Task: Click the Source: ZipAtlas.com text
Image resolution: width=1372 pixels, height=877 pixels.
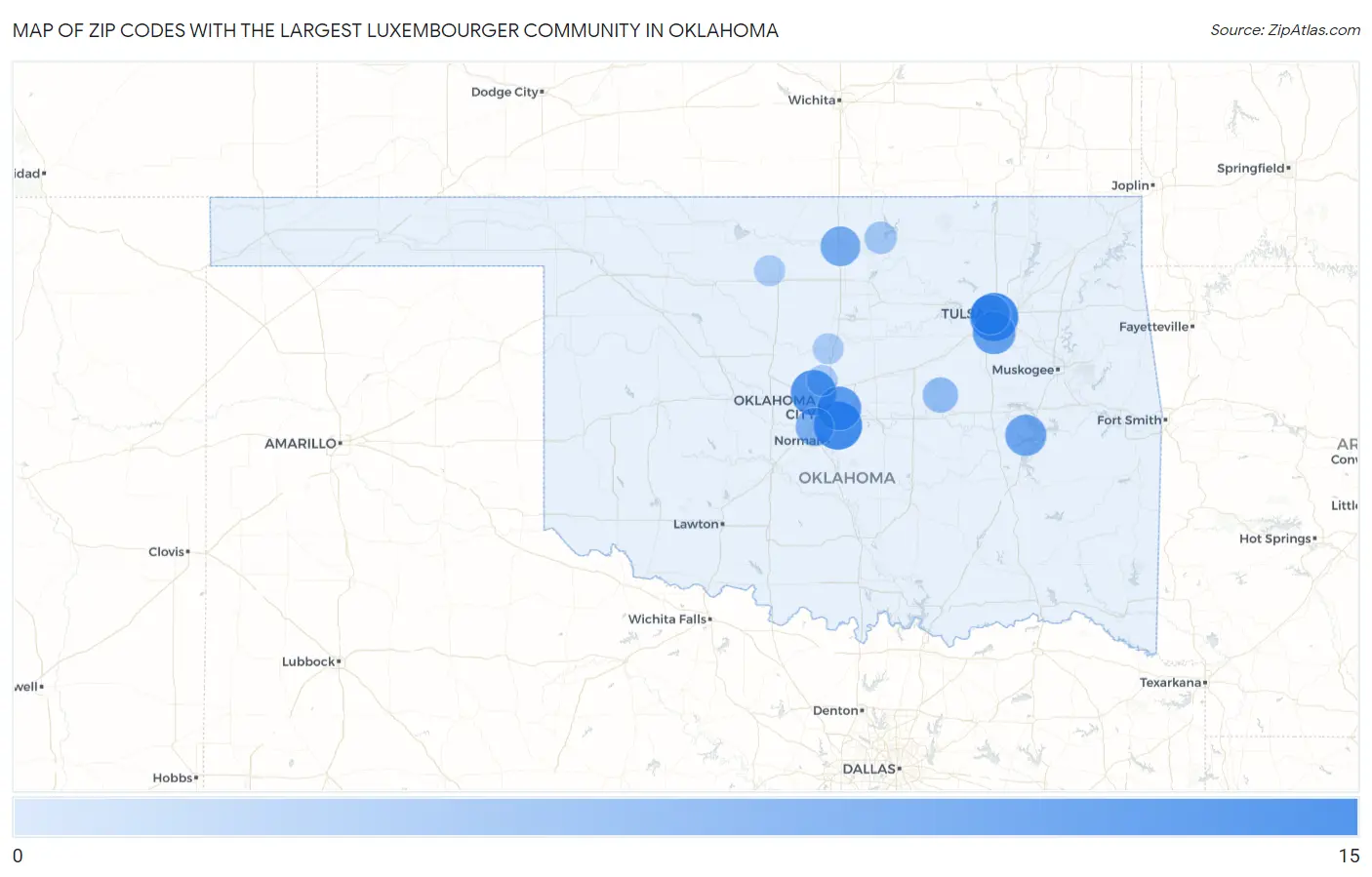Action: 1285,30
